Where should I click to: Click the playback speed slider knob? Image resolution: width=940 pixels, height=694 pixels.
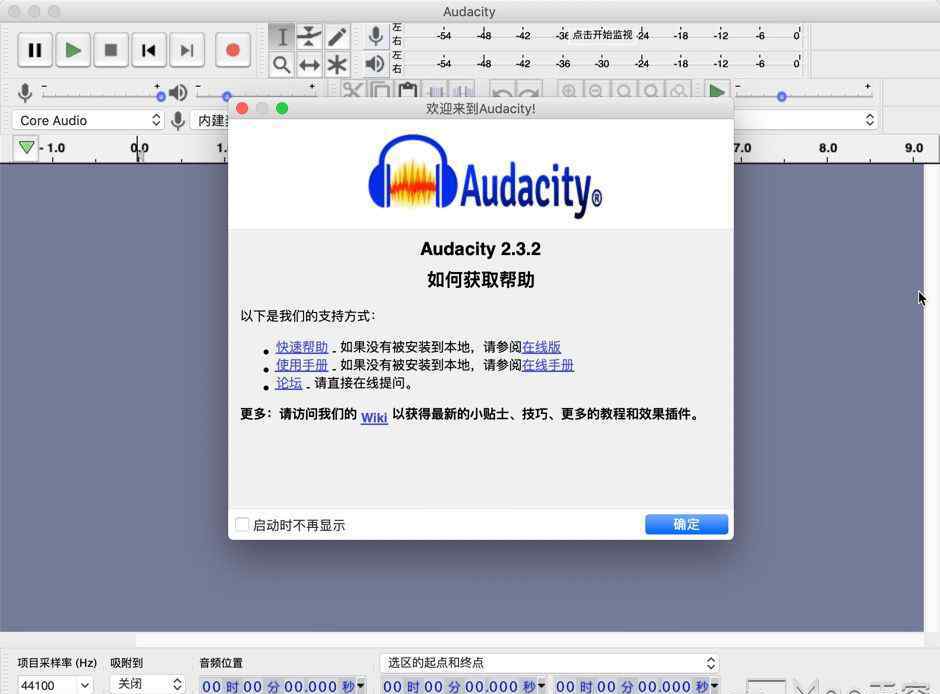pyautogui.click(x=782, y=96)
